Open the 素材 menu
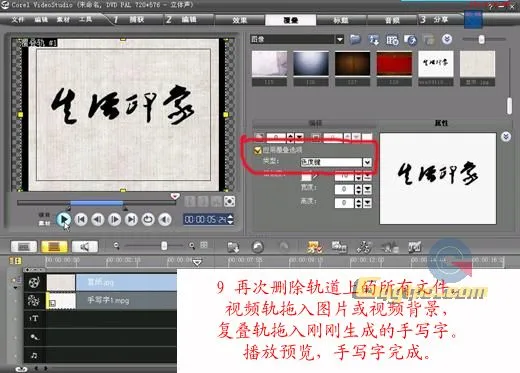This screenshot has height=373, width=520. [x=63, y=19]
